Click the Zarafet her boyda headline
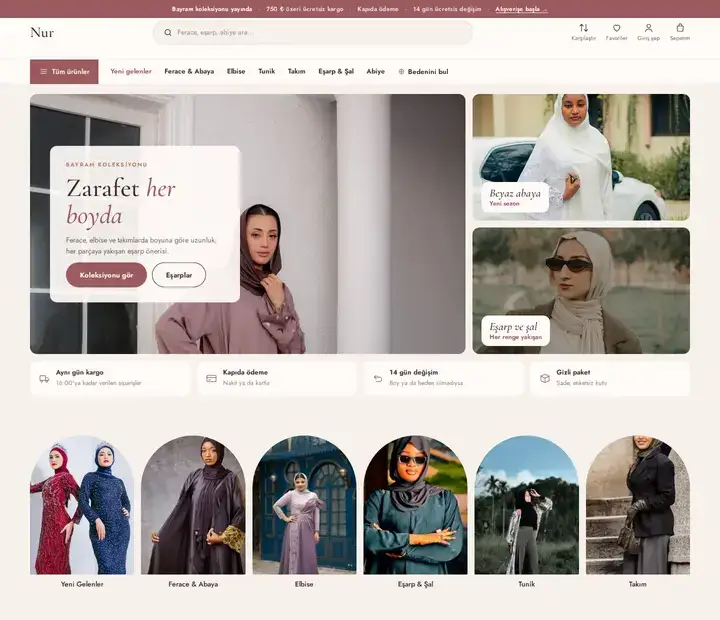 pyautogui.click(x=121, y=202)
